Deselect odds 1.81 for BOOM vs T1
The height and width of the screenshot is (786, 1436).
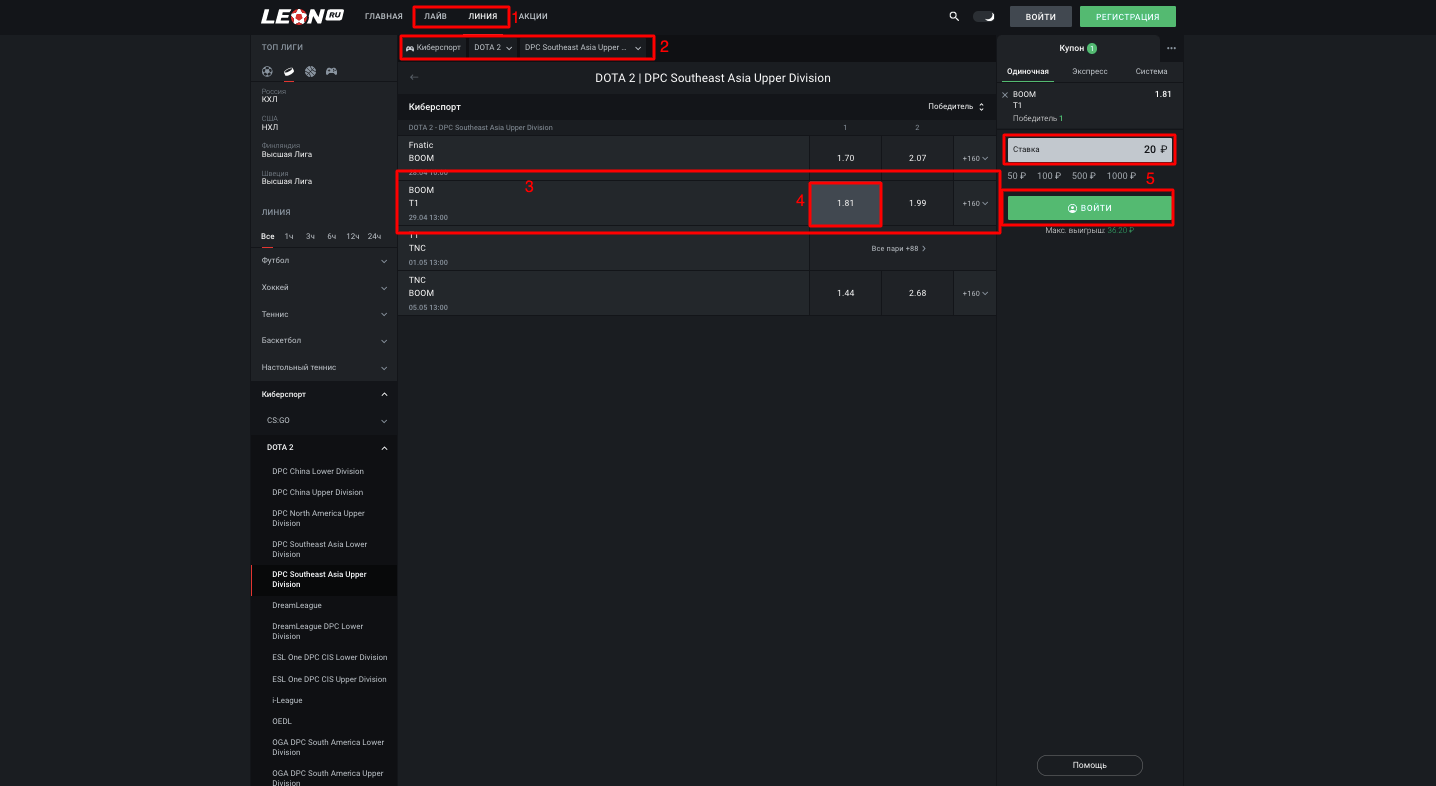coord(845,203)
